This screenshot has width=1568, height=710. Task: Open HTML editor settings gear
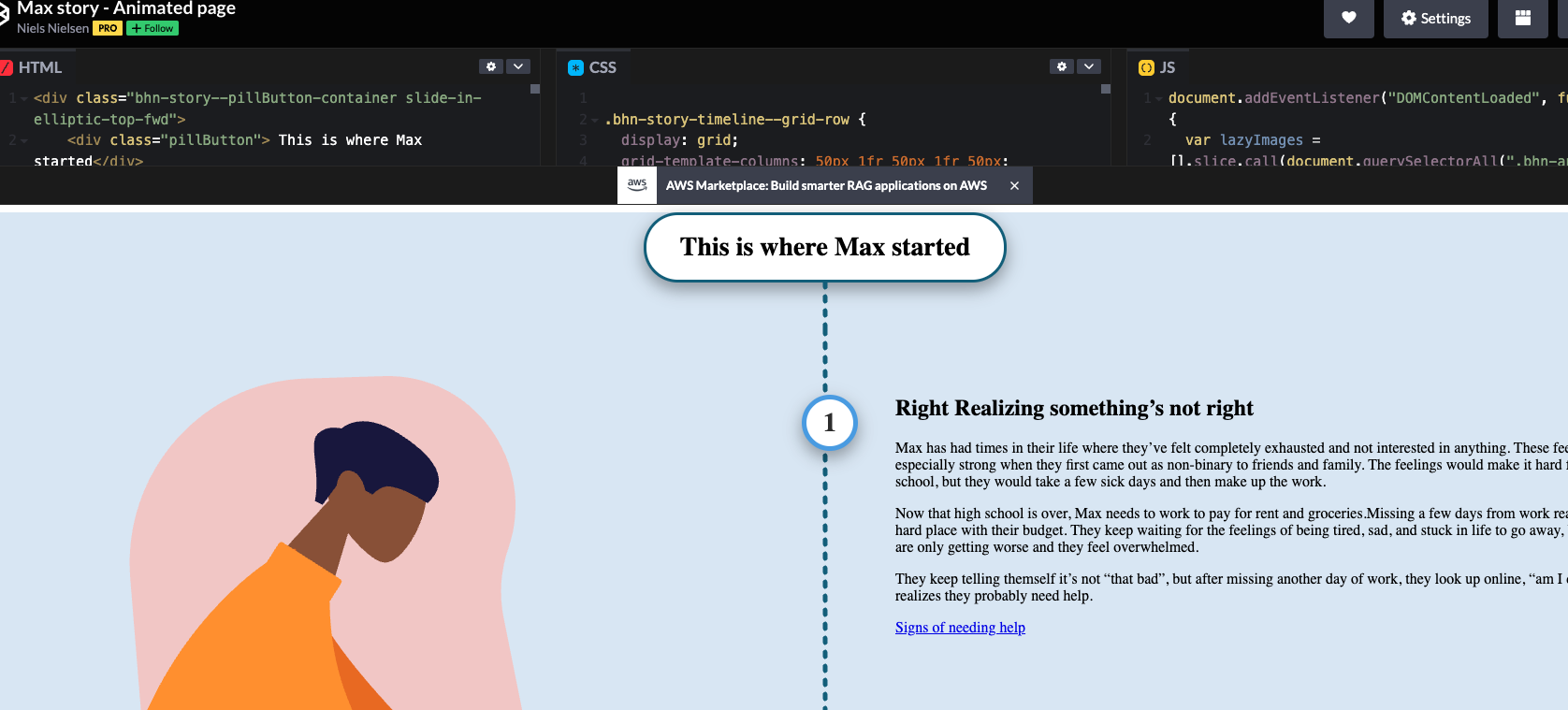click(490, 66)
